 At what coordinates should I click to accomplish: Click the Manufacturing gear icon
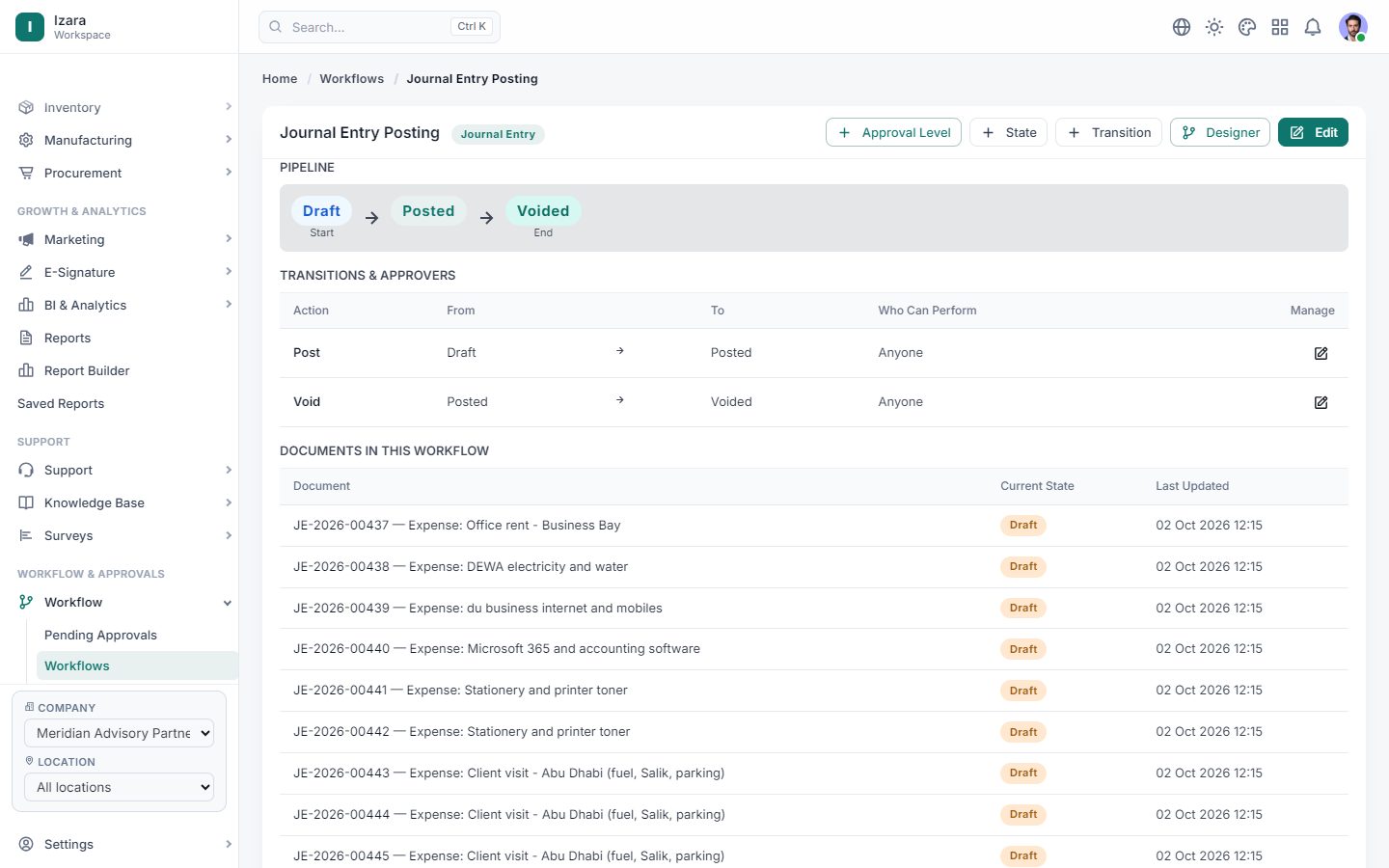point(26,140)
